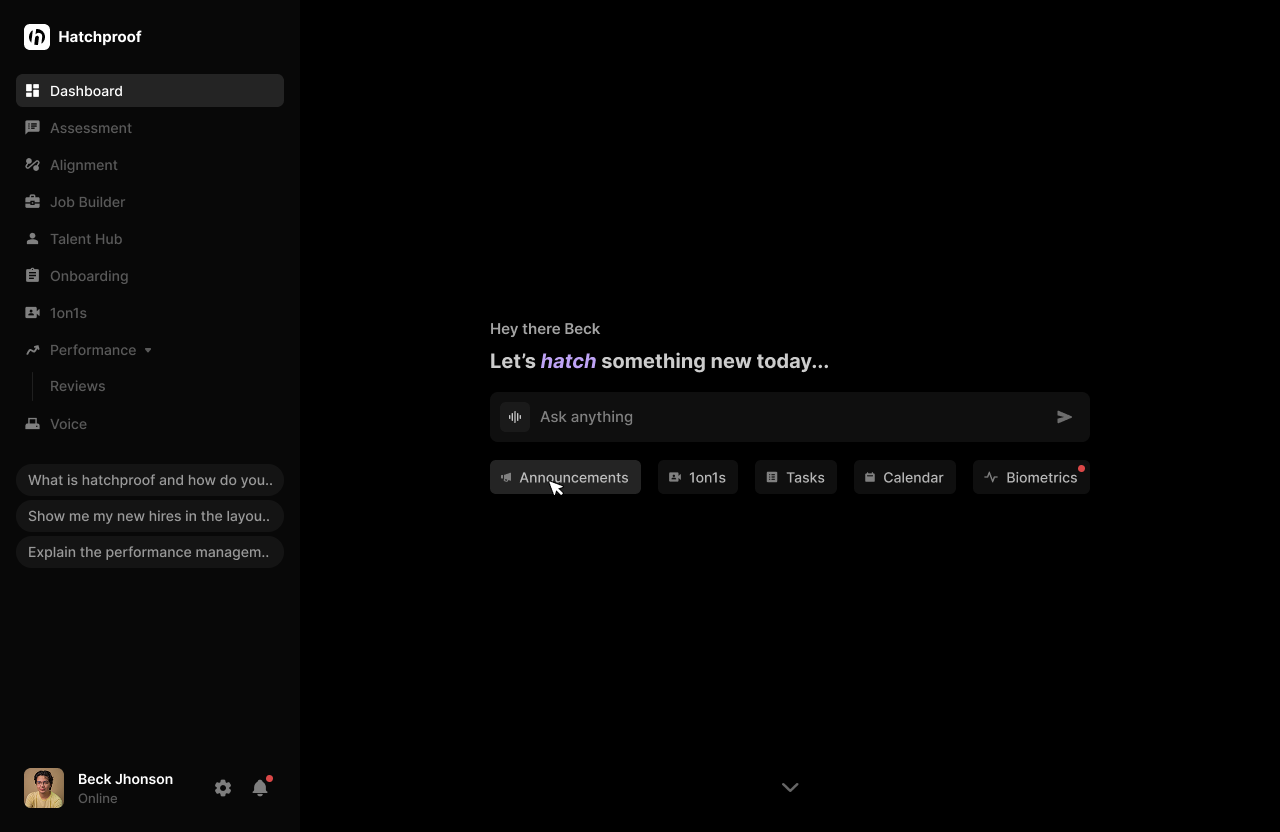Click the pulse icon on the Biometrics chip

tap(991, 478)
